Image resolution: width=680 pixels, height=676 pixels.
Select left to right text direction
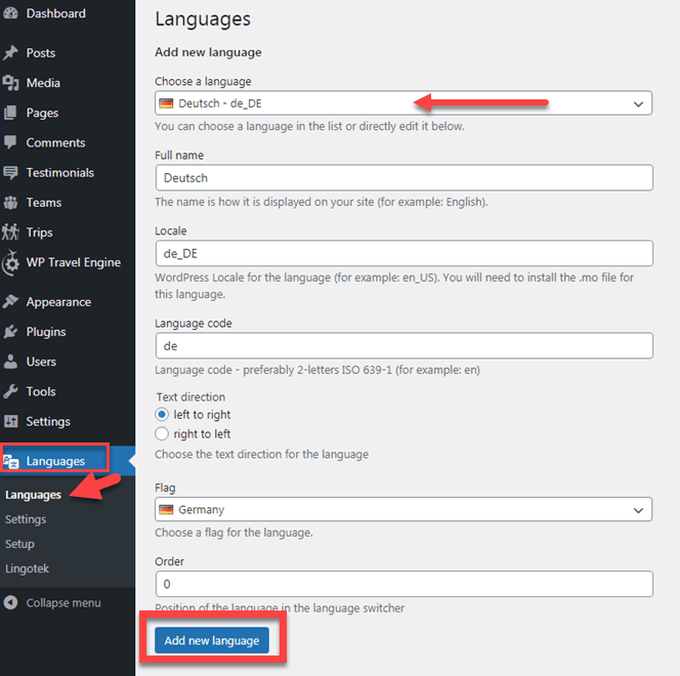(162, 415)
